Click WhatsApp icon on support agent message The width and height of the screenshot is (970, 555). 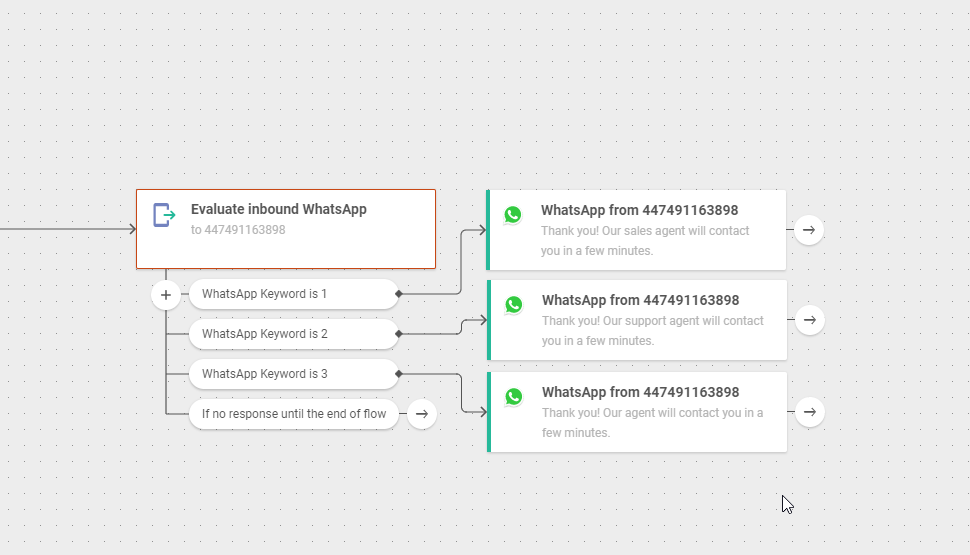click(514, 305)
